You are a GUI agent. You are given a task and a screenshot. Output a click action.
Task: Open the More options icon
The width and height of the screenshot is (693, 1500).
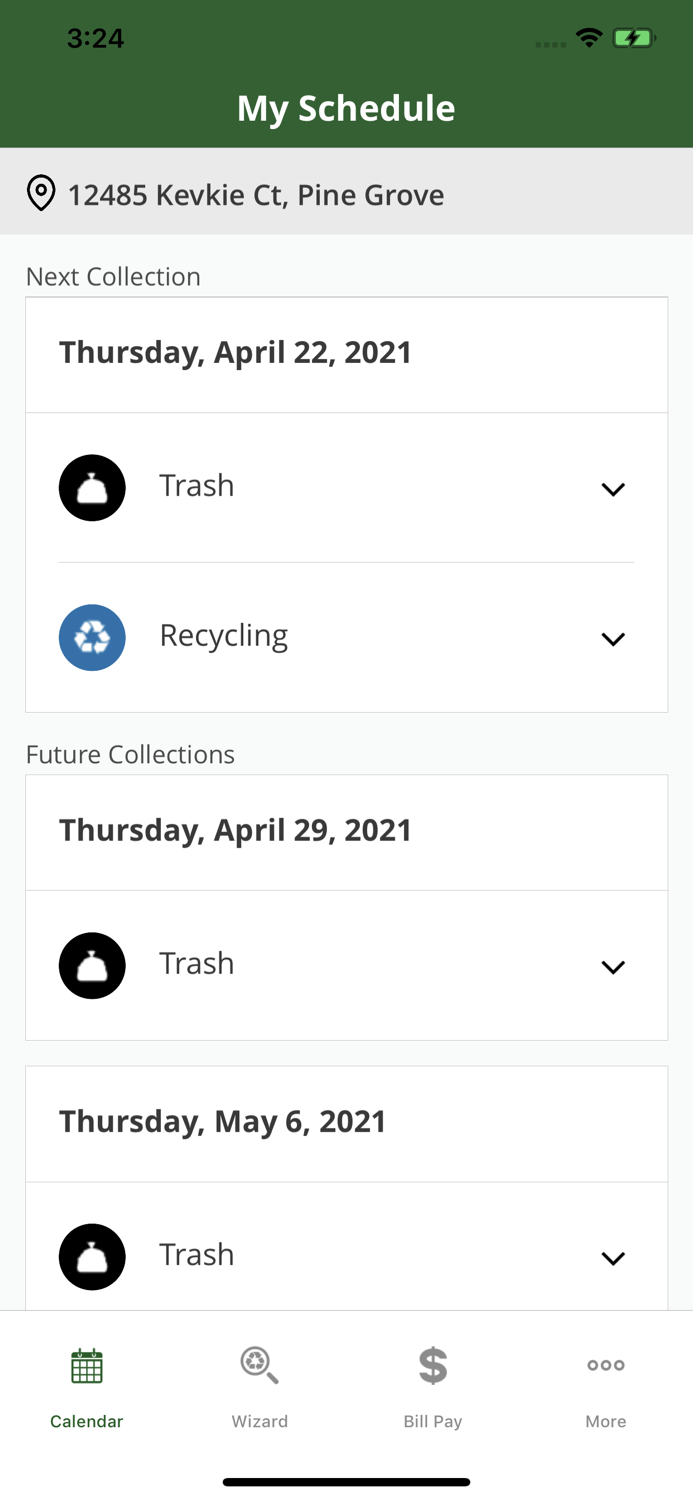(606, 1363)
